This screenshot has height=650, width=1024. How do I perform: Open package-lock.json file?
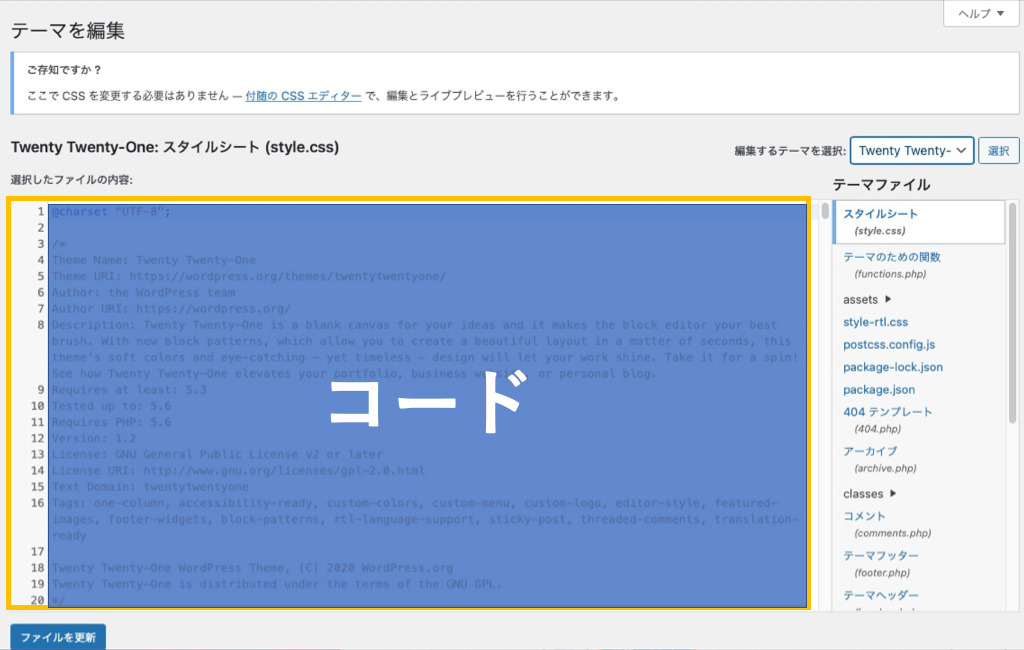(893, 367)
